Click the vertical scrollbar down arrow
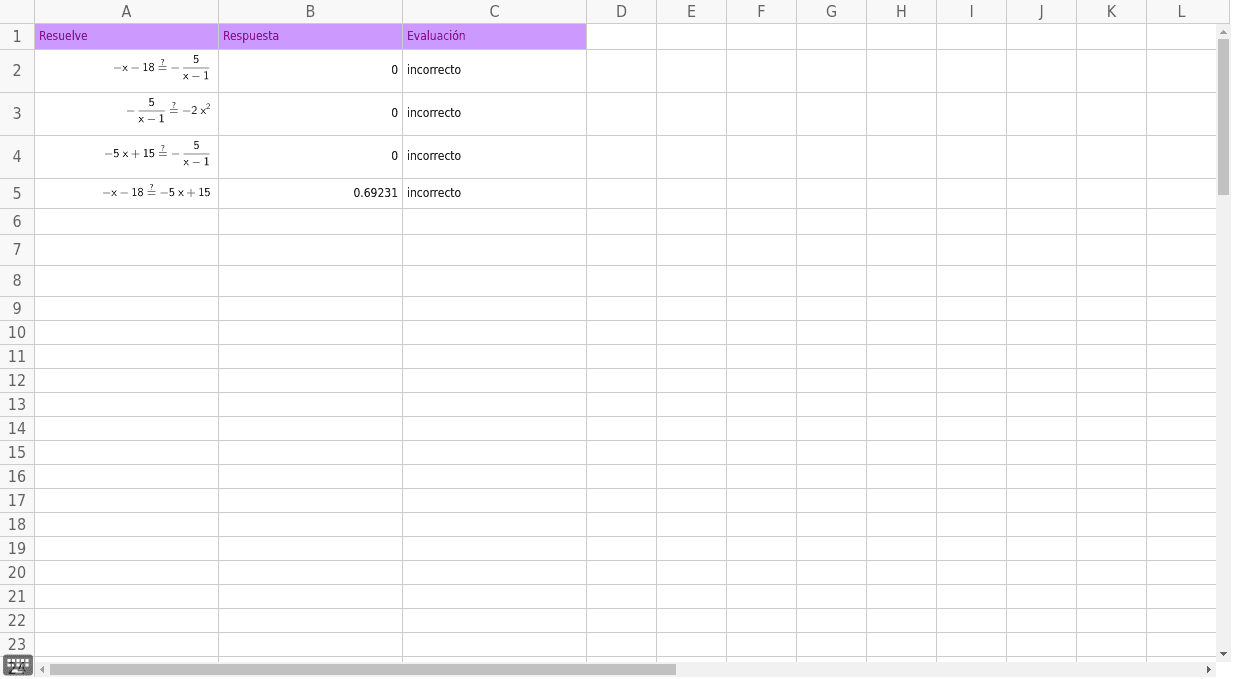The image size is (1233, 679). coord(1224,654)
